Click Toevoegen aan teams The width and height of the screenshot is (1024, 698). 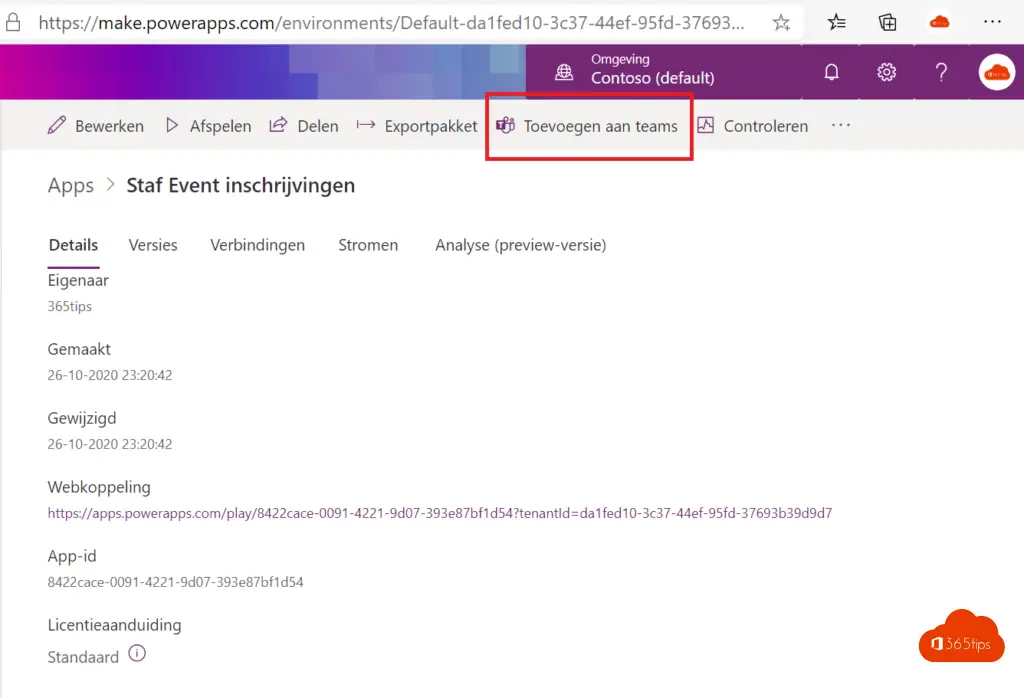point(587,125)
